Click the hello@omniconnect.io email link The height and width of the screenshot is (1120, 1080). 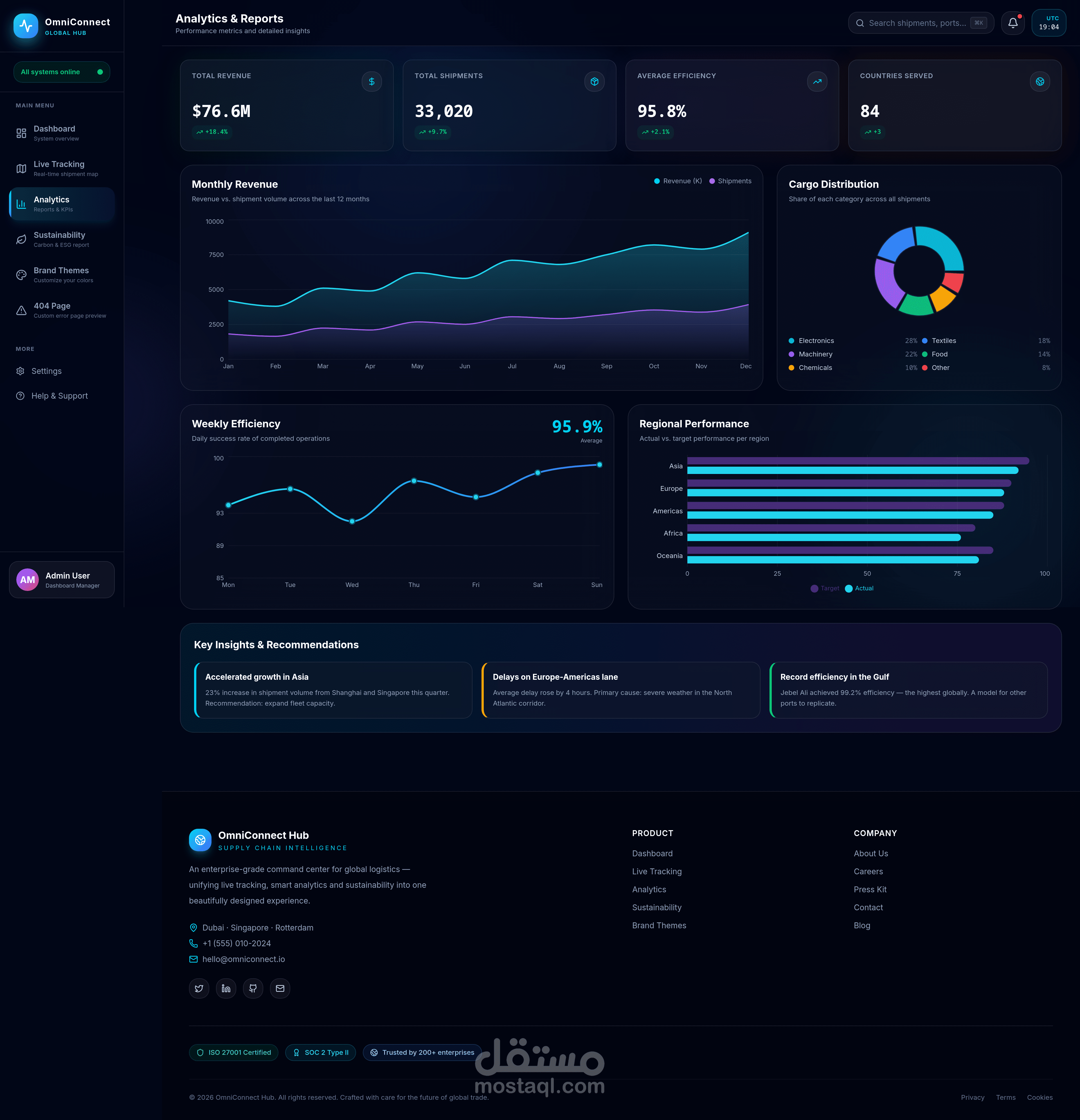(244, 959)
